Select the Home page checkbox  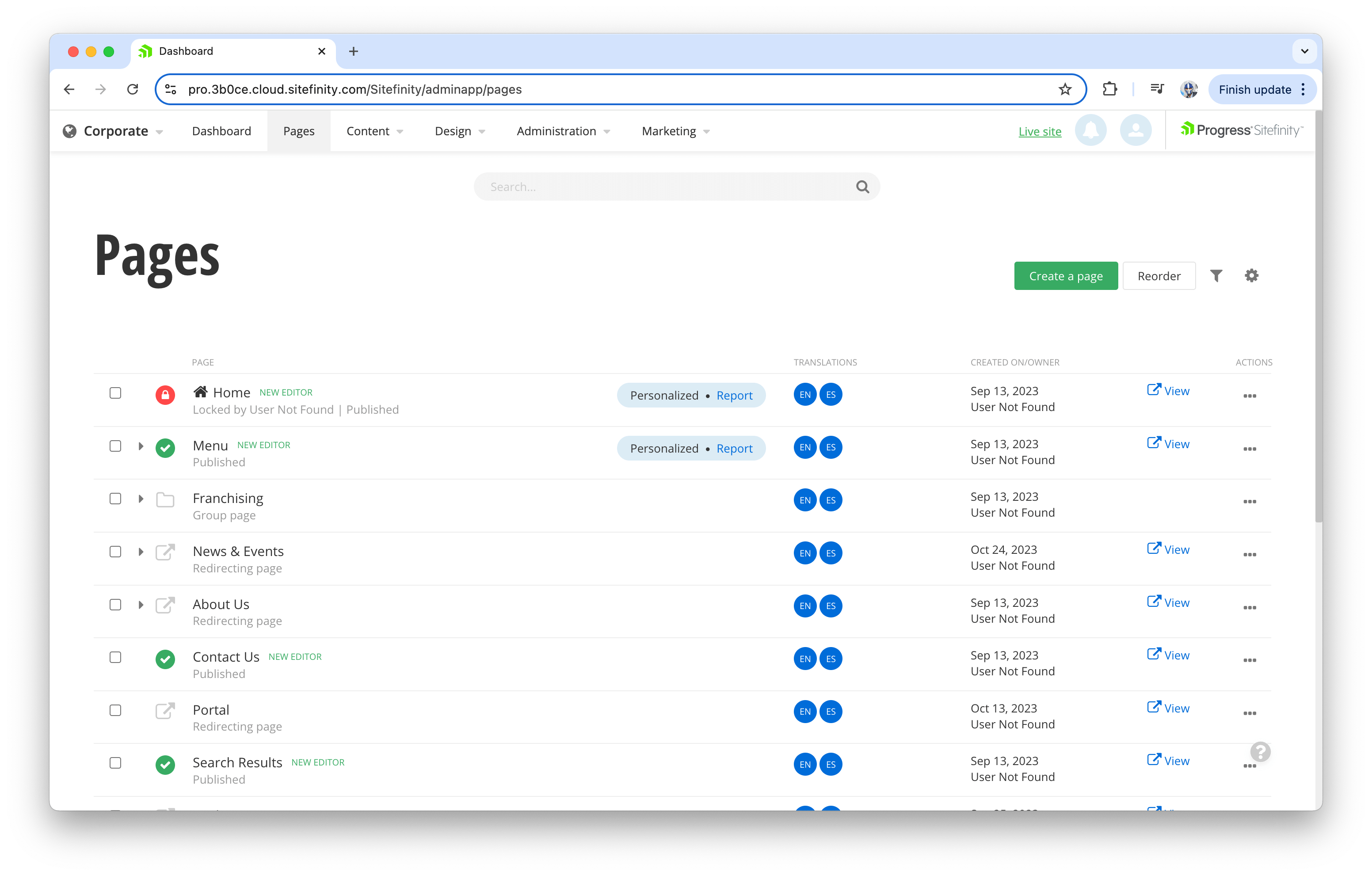tap(116, 393)
